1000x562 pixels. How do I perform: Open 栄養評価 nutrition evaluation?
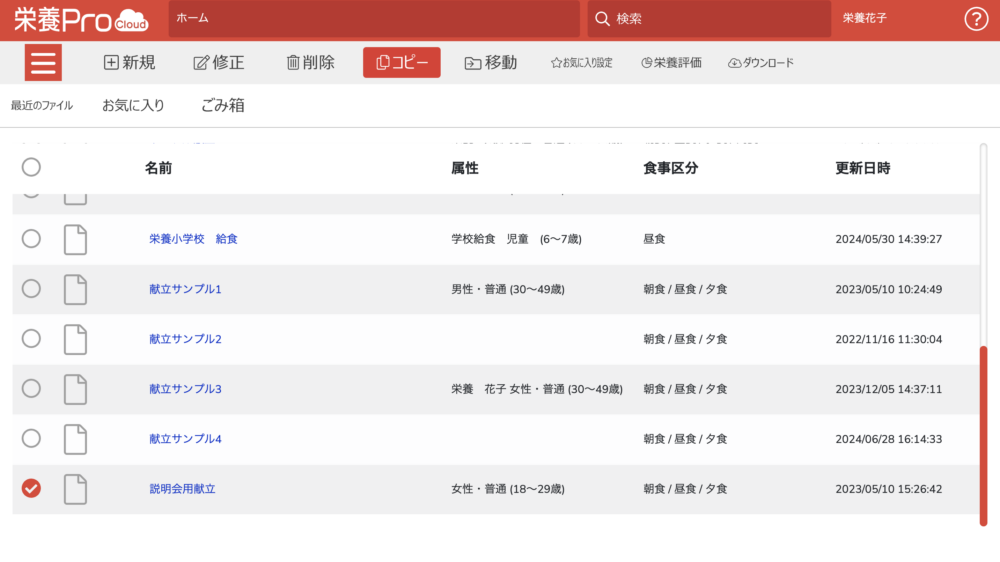(x=671, y=63)
